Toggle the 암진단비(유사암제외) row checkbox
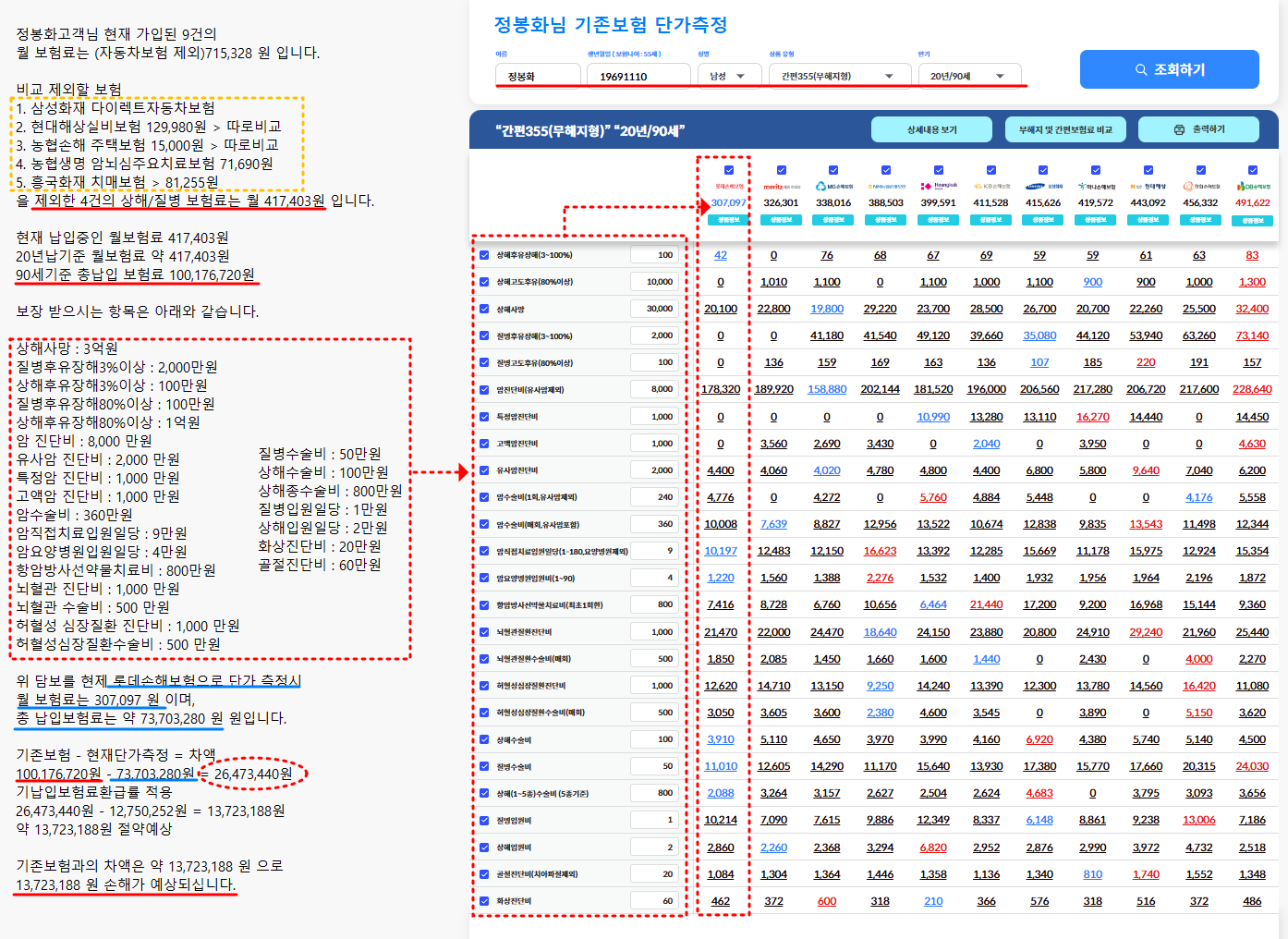The height and width of the screenshot is (939, 1288). click(484, 389)
